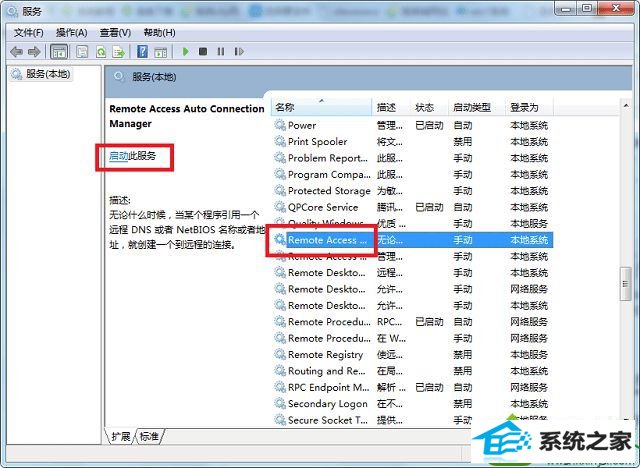Sort by the 登录为 column header
The image size is (640, 468).
[529, 107]
